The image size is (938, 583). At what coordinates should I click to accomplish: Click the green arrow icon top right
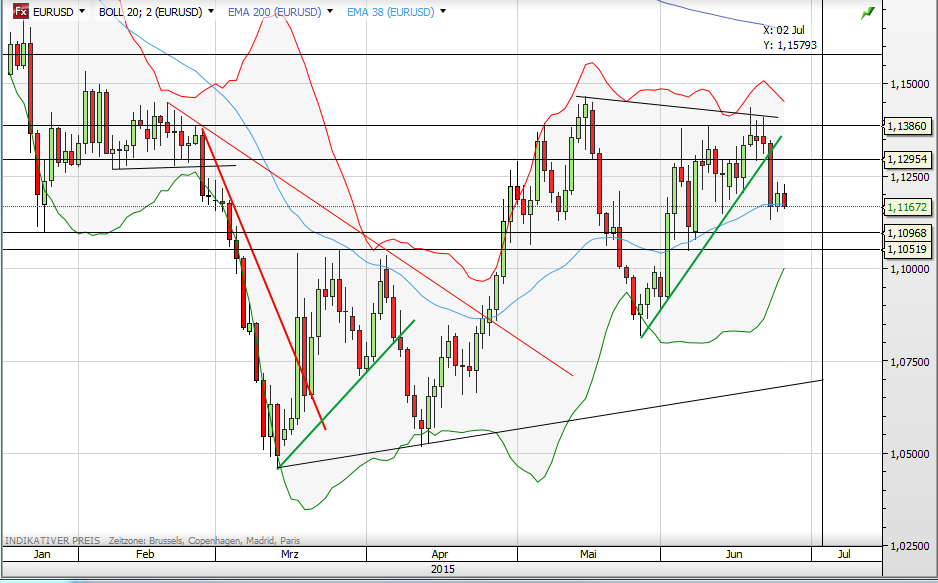coord(867,13)
